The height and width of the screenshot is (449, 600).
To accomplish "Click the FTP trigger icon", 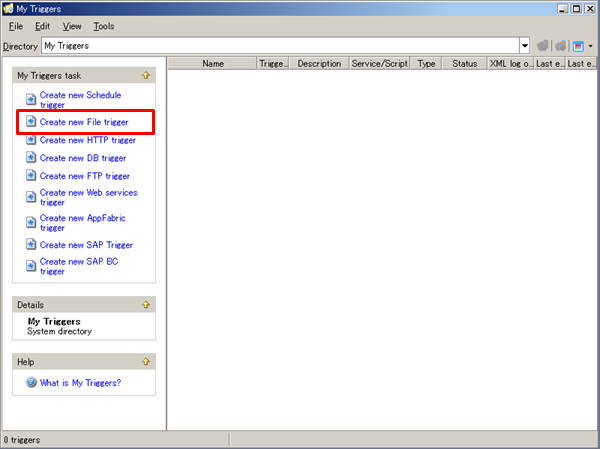I will 31,176.
